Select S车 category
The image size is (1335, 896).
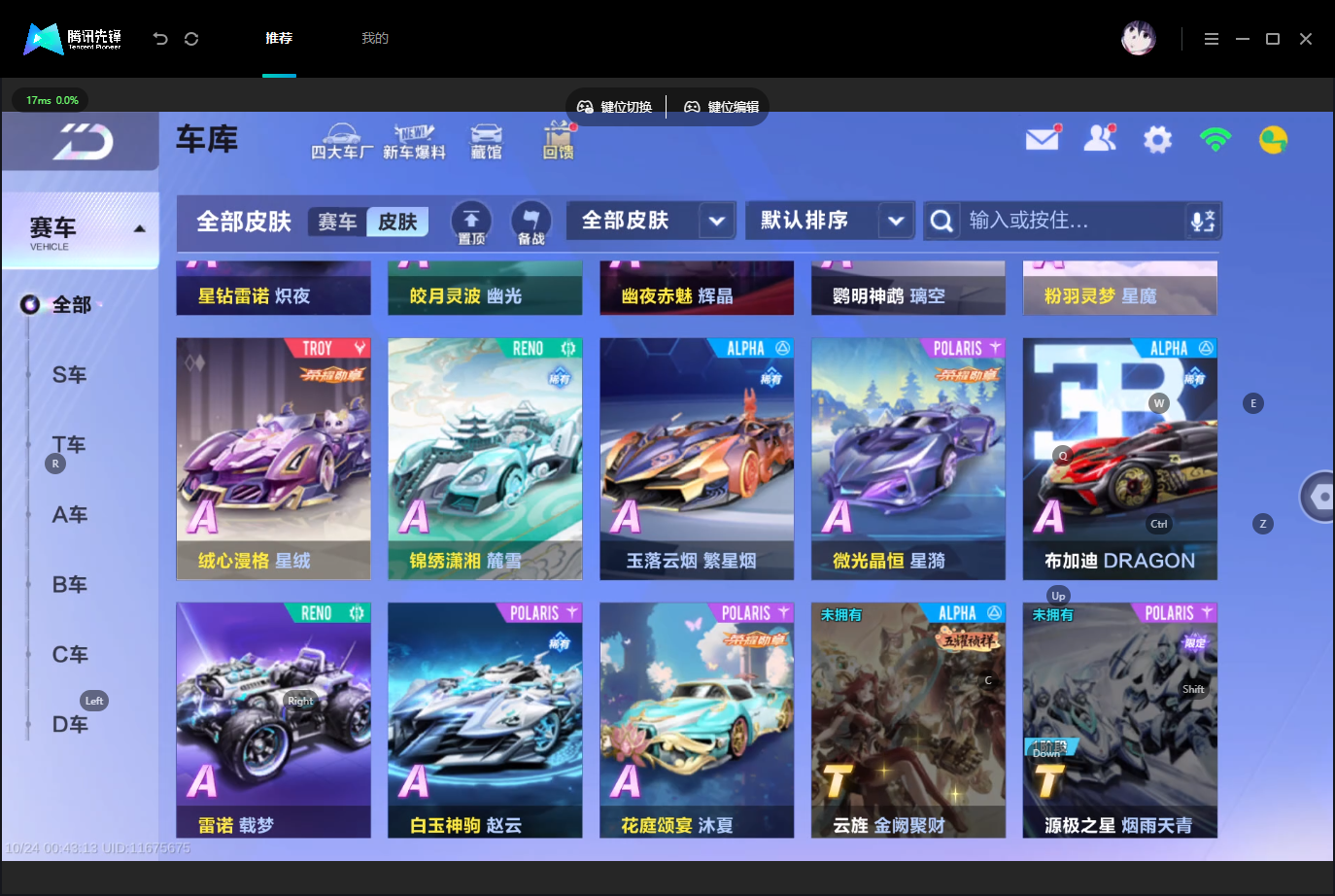tap(69, 375)
